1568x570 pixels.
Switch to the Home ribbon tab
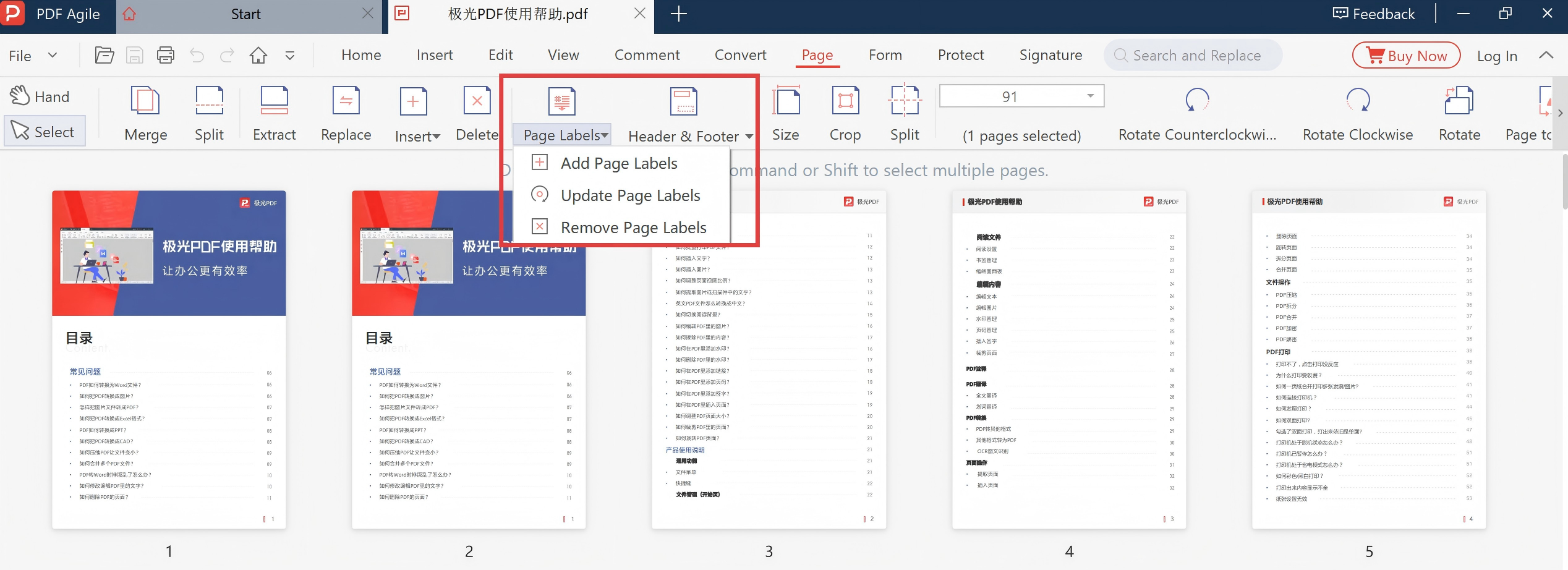point(361,55)
